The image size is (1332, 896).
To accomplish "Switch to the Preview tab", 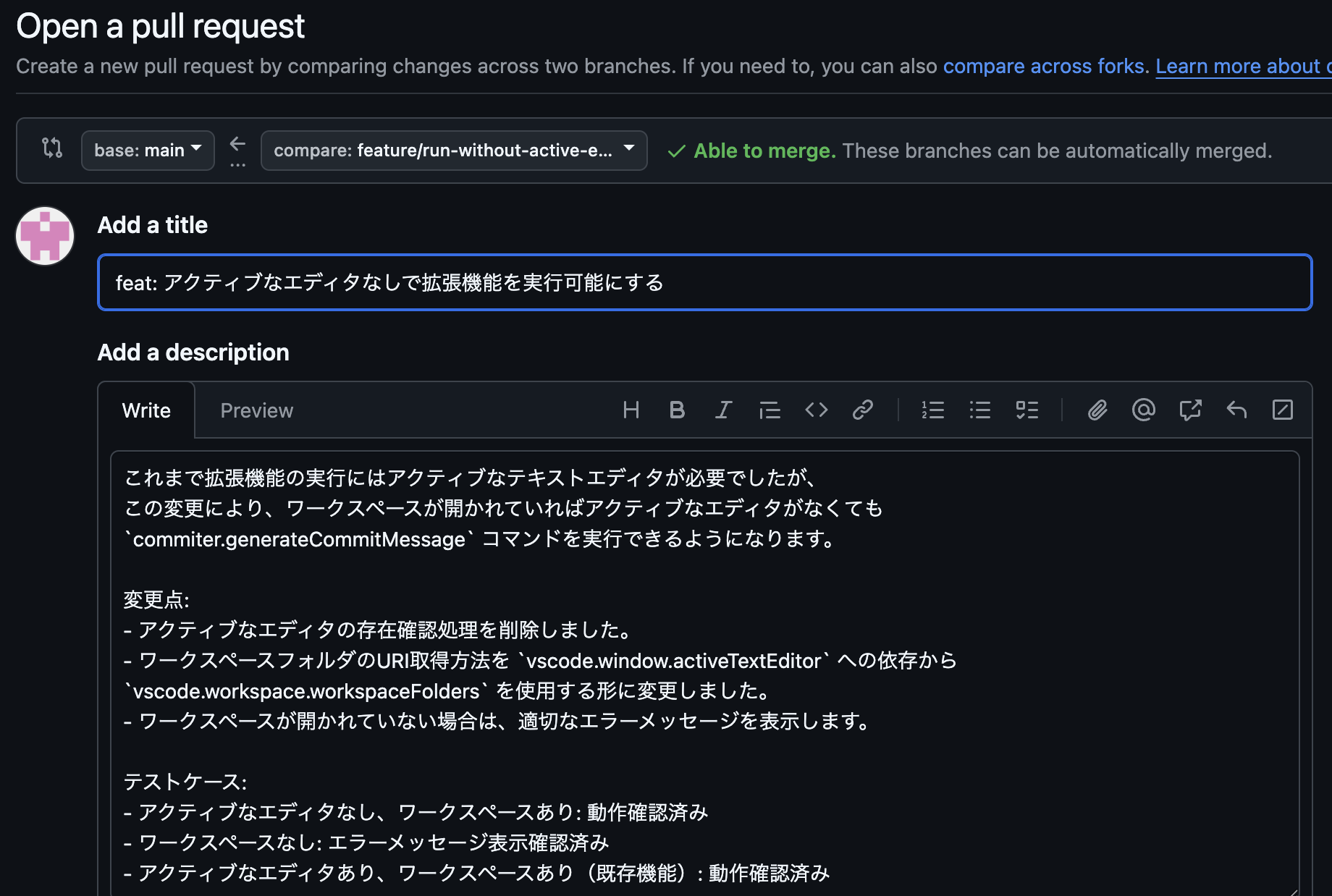I will pos(256,410).
